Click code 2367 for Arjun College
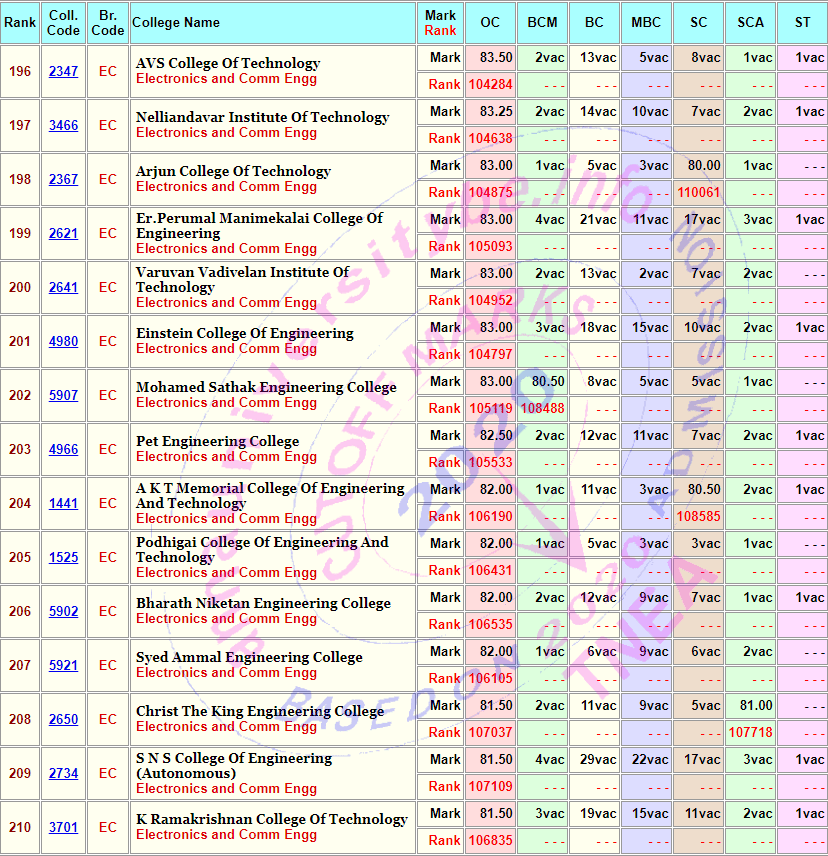The width and height of the screenshot is (828, 856). click(x=63, y=179)
